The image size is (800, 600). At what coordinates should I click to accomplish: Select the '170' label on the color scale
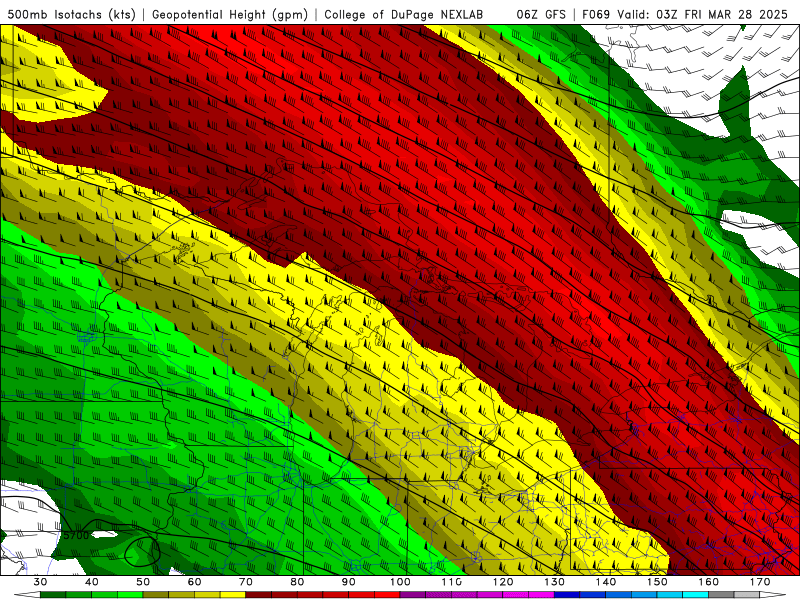pyautogui.click(x=761, y=582)
